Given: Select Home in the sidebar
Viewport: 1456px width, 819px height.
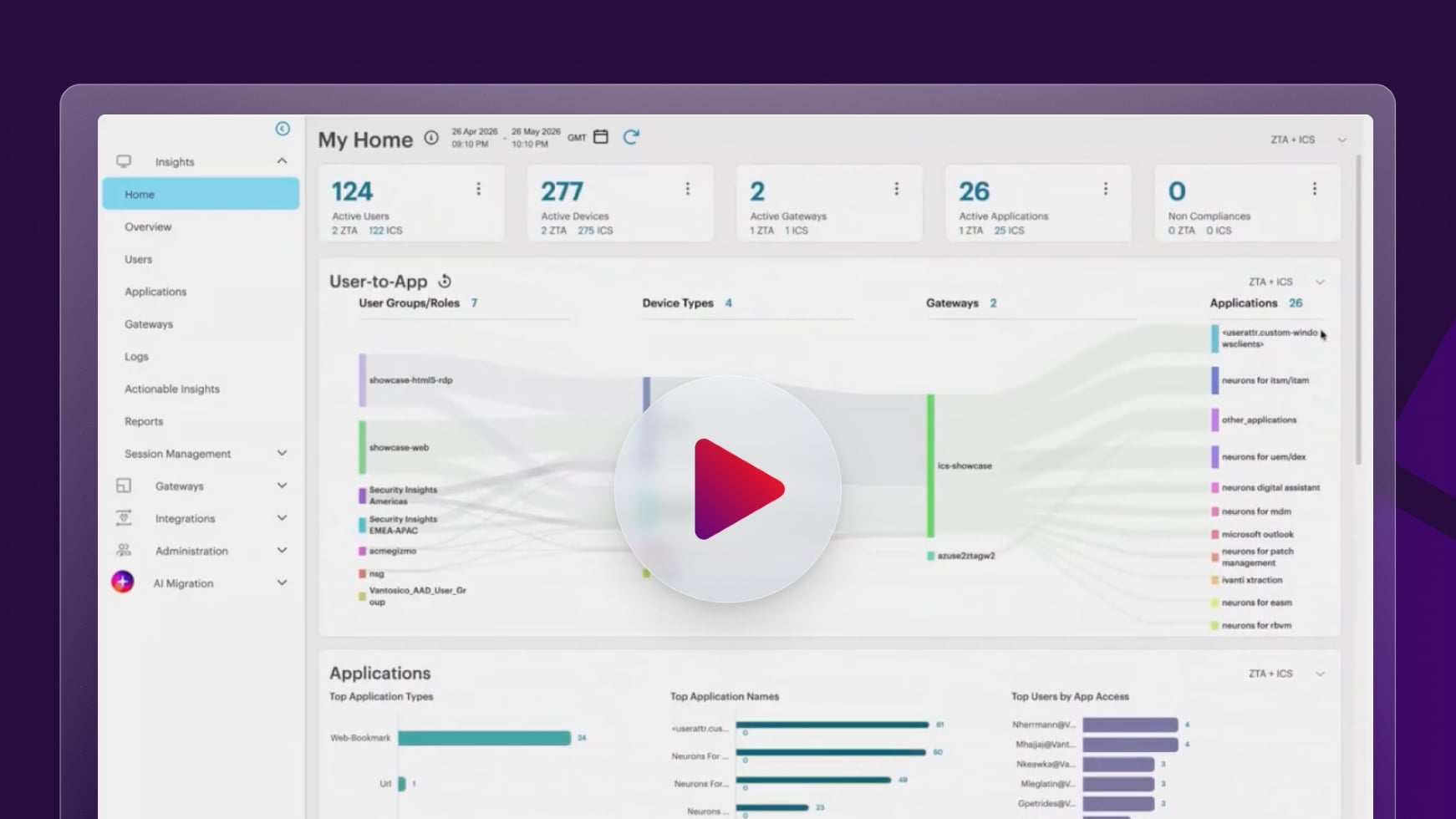Looking at the screenshot, I should coord(201,194).
